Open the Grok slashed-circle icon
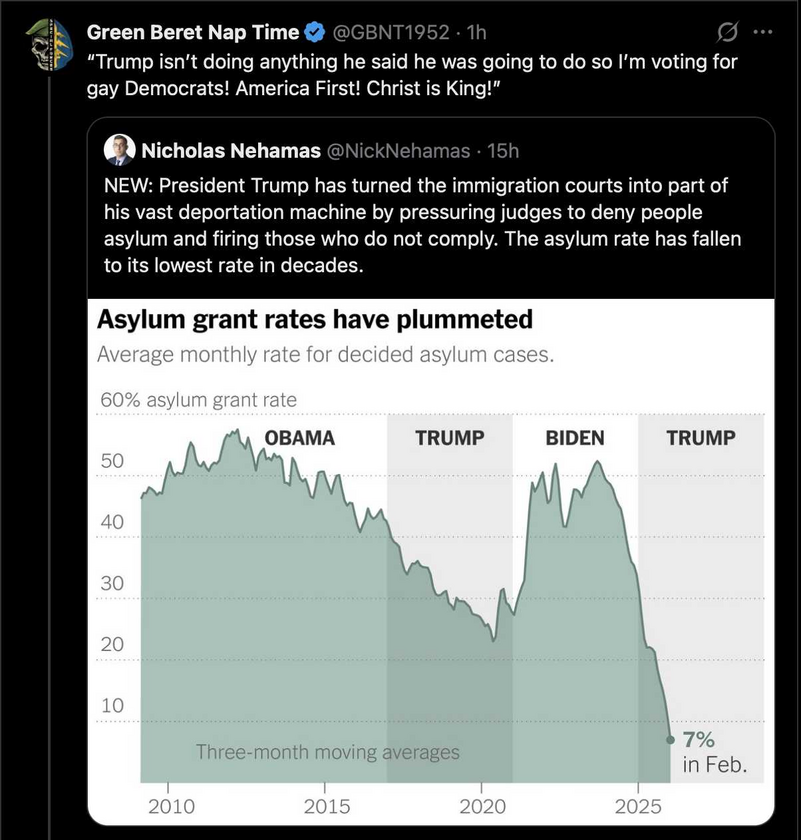 (728, 32)
